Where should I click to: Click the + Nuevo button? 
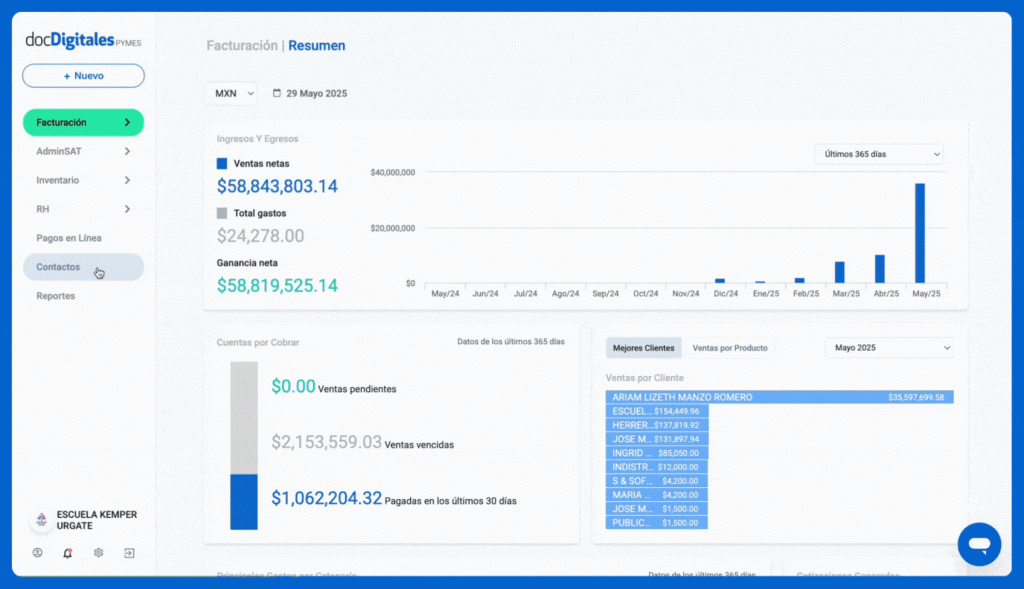[x=84, y=76]
